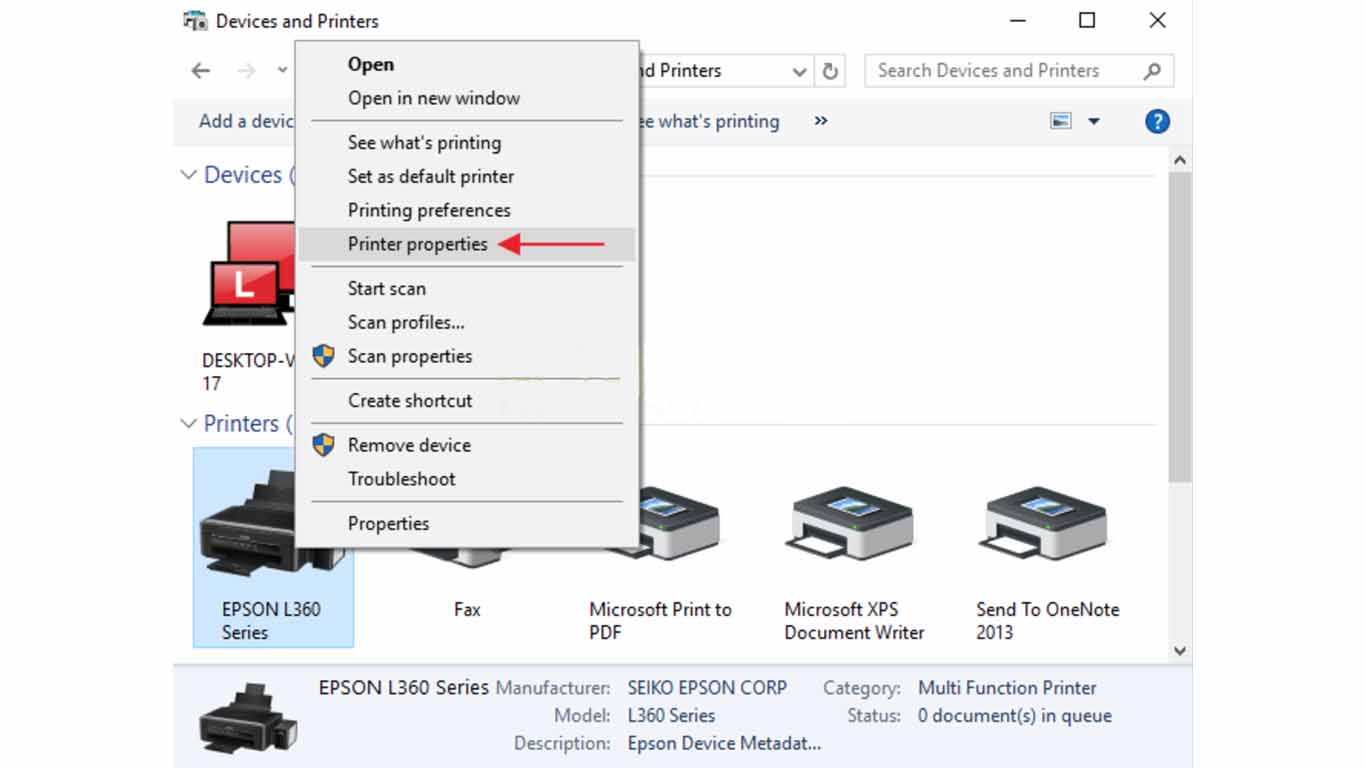
Task: Click the search magnifier icon
Action: coord(1152,71)
